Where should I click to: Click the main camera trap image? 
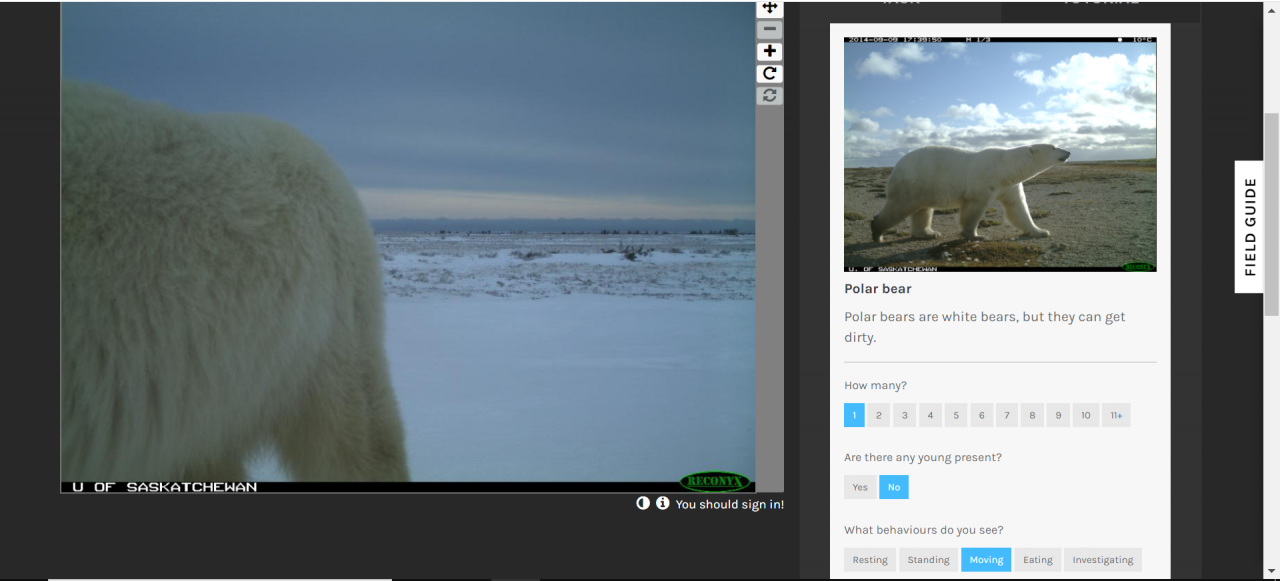click(x=408, y=247)
